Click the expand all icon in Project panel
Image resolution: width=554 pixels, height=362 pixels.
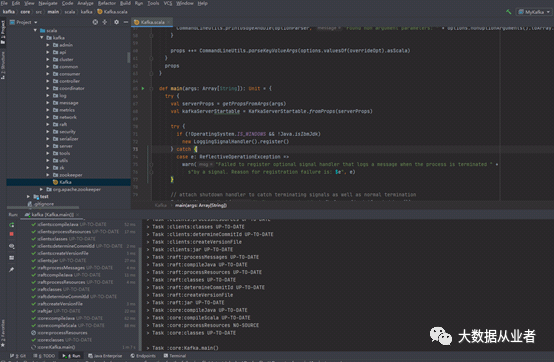(105, 22)
